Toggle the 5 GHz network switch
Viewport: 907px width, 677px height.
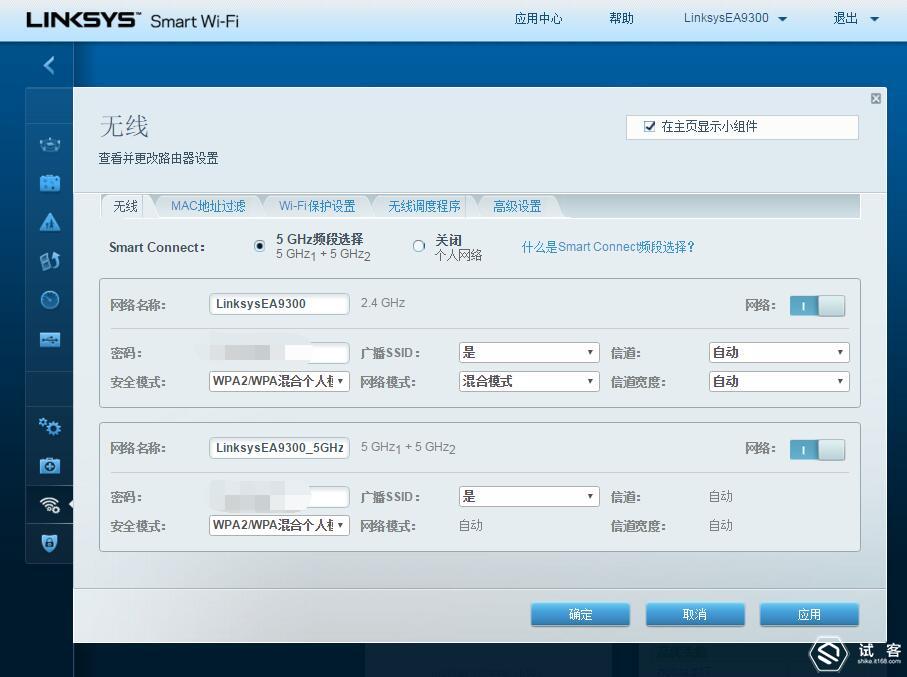[x=817, y=449]
